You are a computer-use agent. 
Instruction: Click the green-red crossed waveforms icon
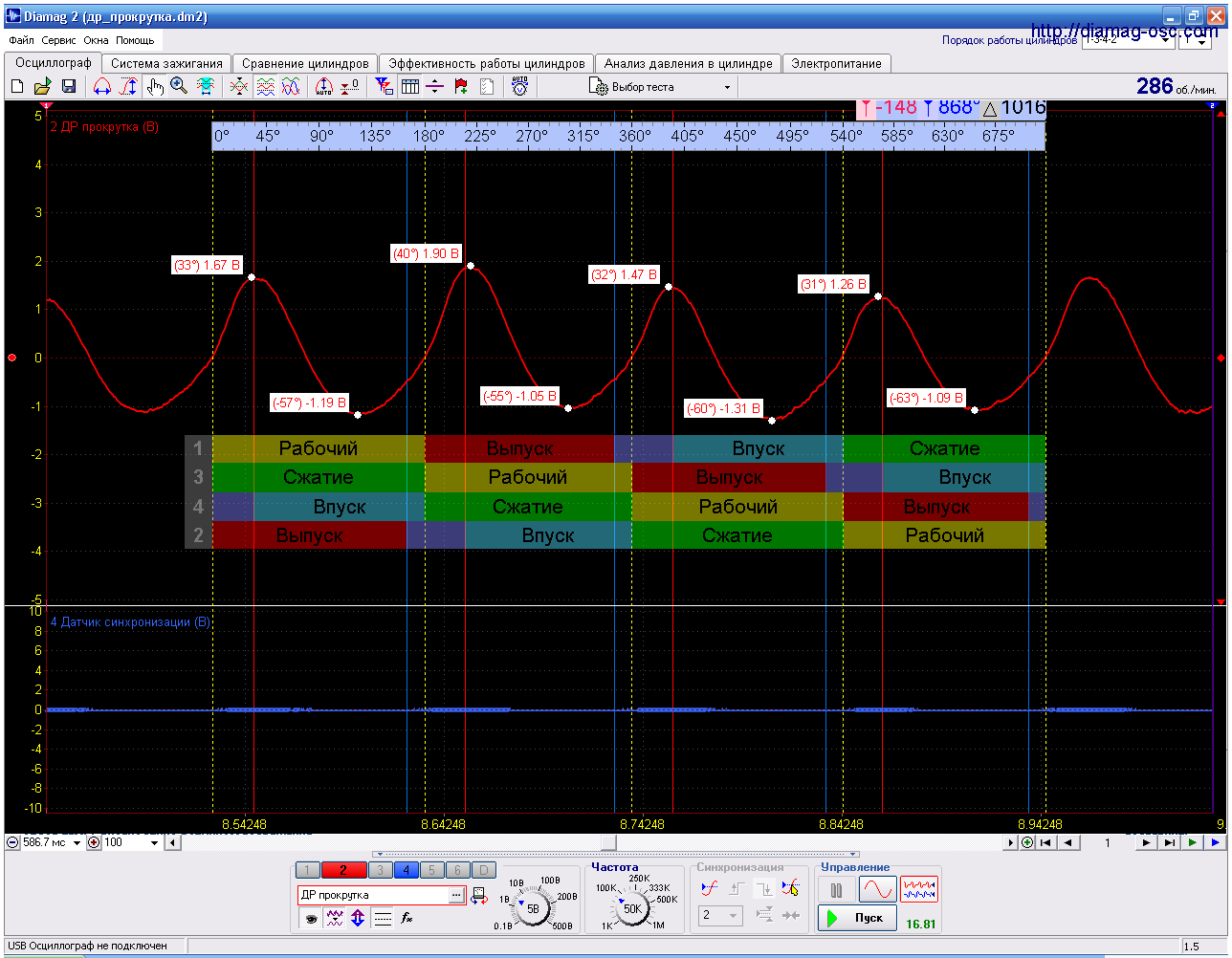[x=239, y=87]
